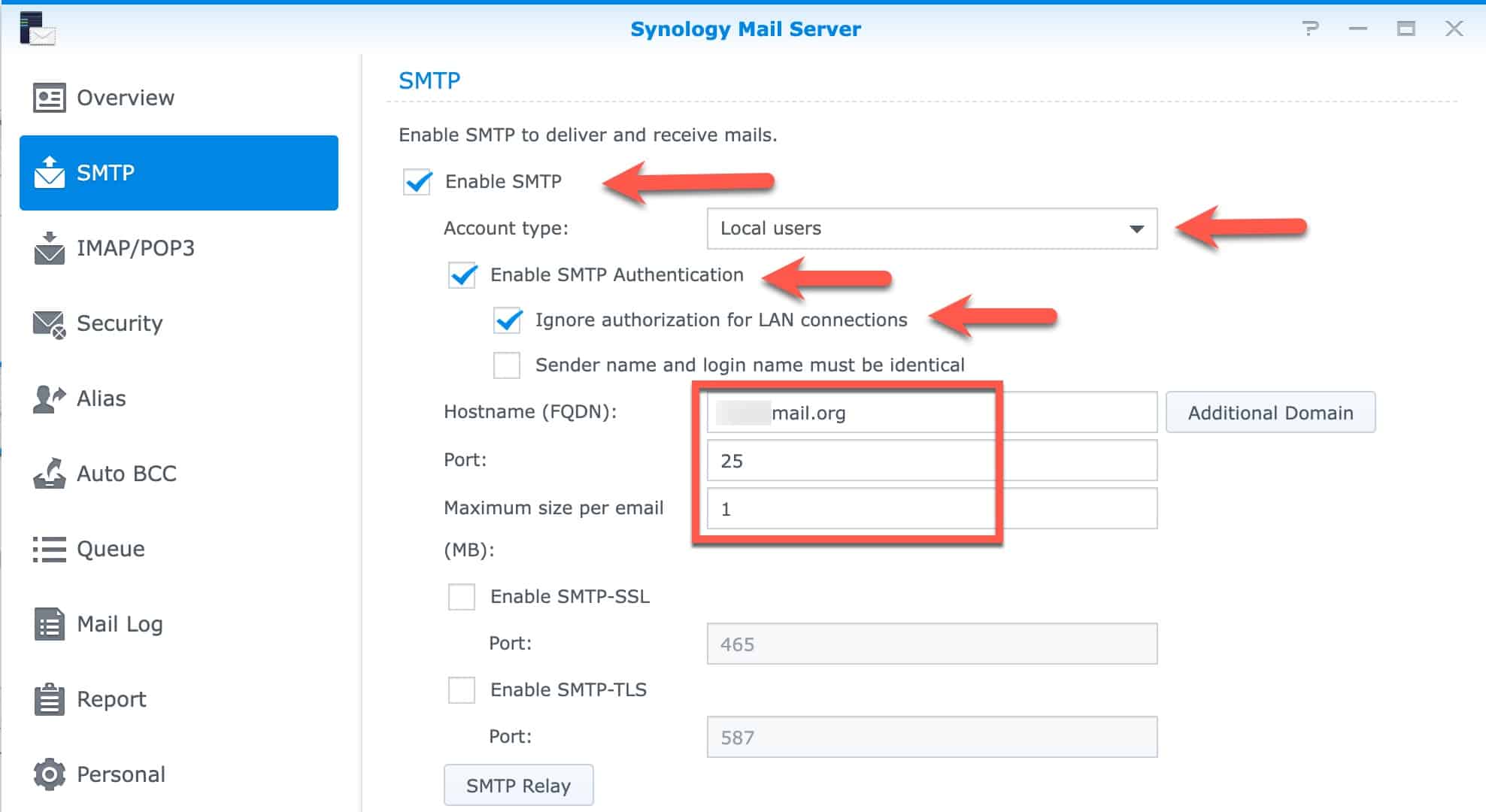Open the Account type dropdown
The image size is (1486, 812).
(932, 229)
